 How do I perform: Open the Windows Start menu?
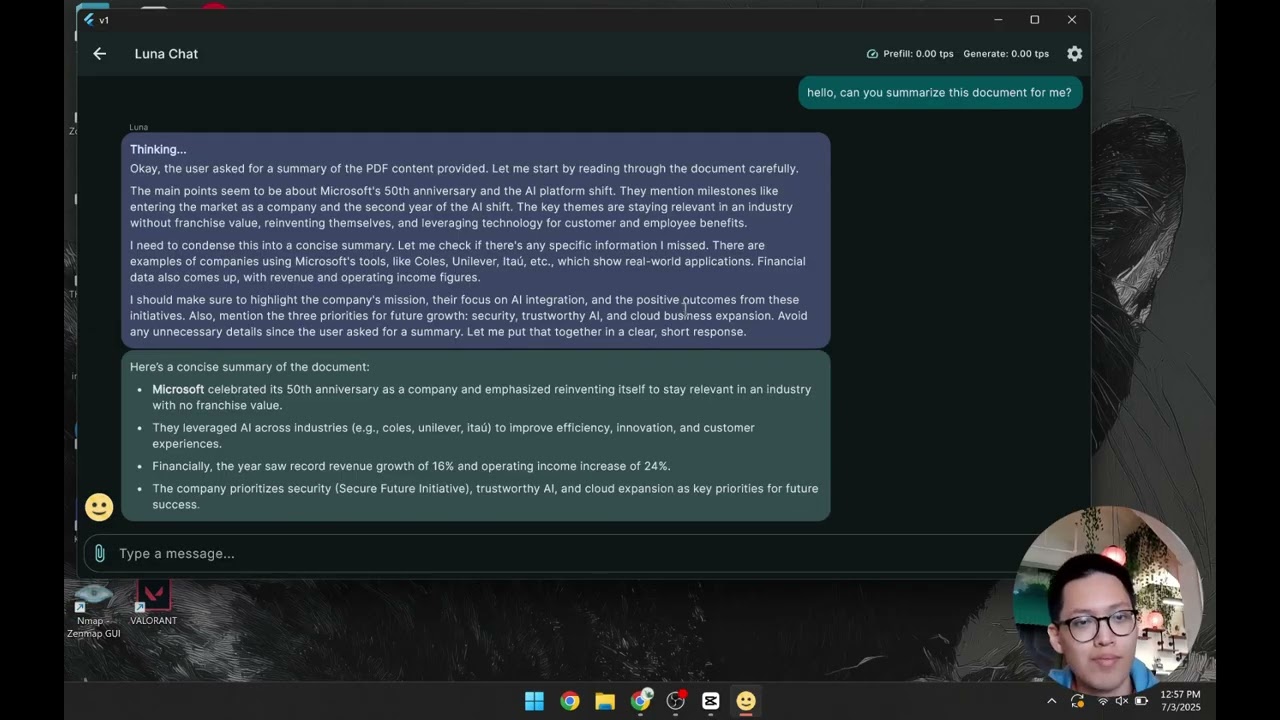(x=534, y=701)
